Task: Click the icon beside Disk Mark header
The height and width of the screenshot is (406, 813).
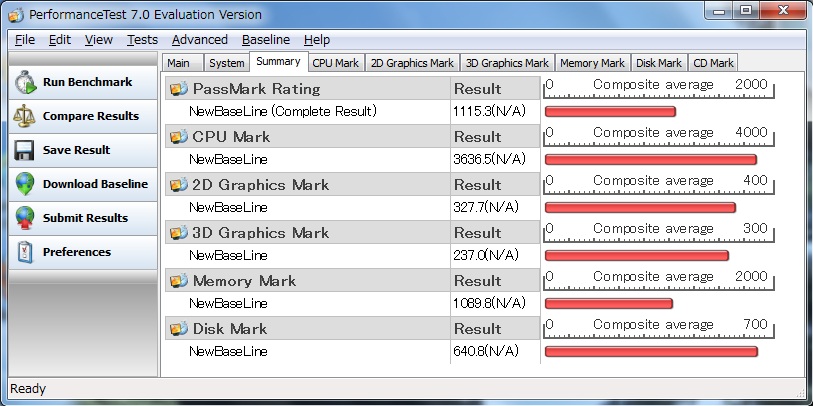Action: click(x=179, y=329)
